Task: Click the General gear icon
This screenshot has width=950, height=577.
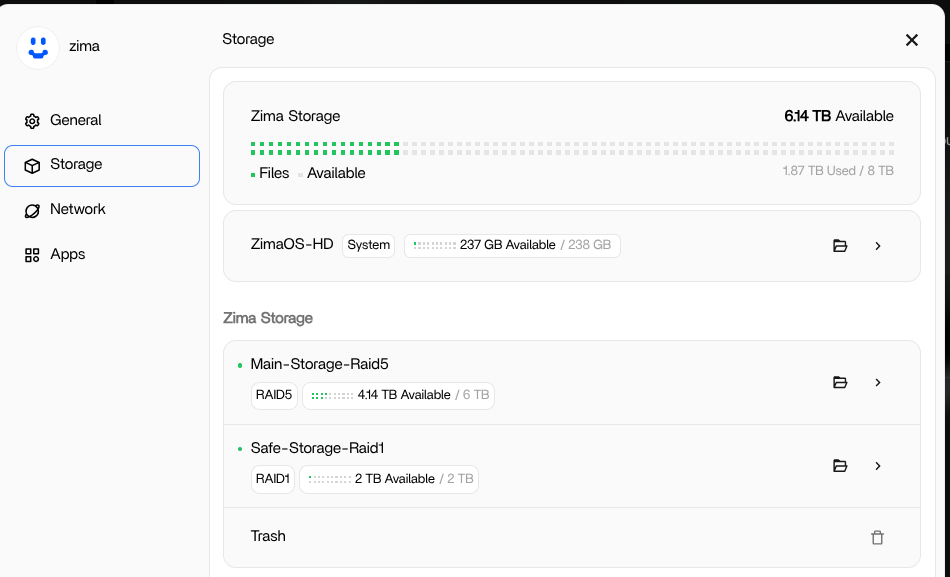Action: pos(32,121)
